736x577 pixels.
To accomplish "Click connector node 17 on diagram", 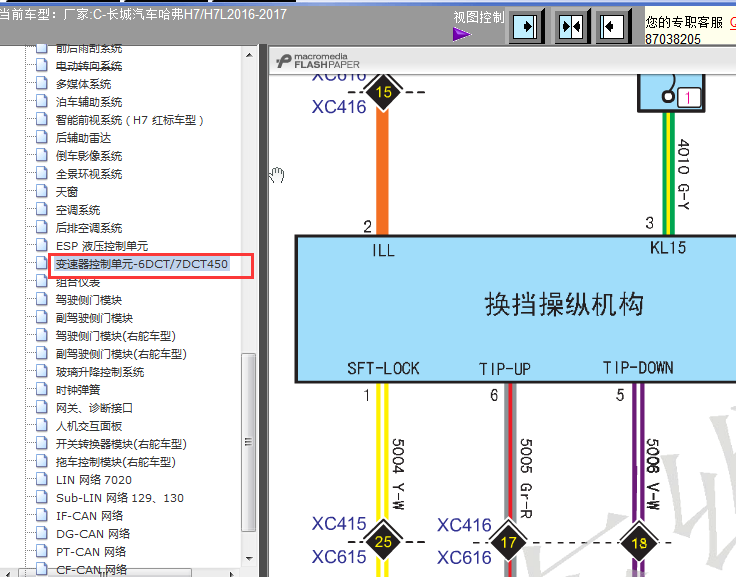I will [x=508, y=543].
